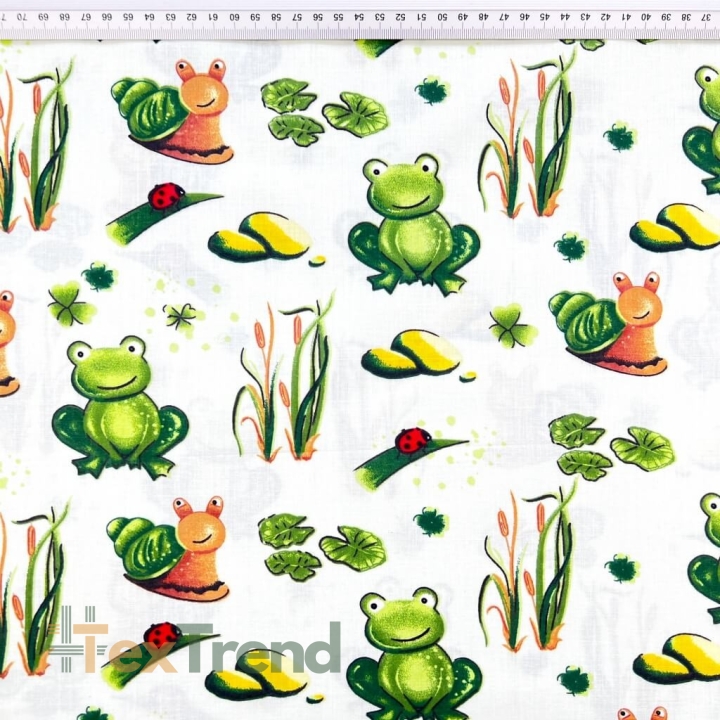Click the cattail reeds at the lower right

click(x=528, y=566)
